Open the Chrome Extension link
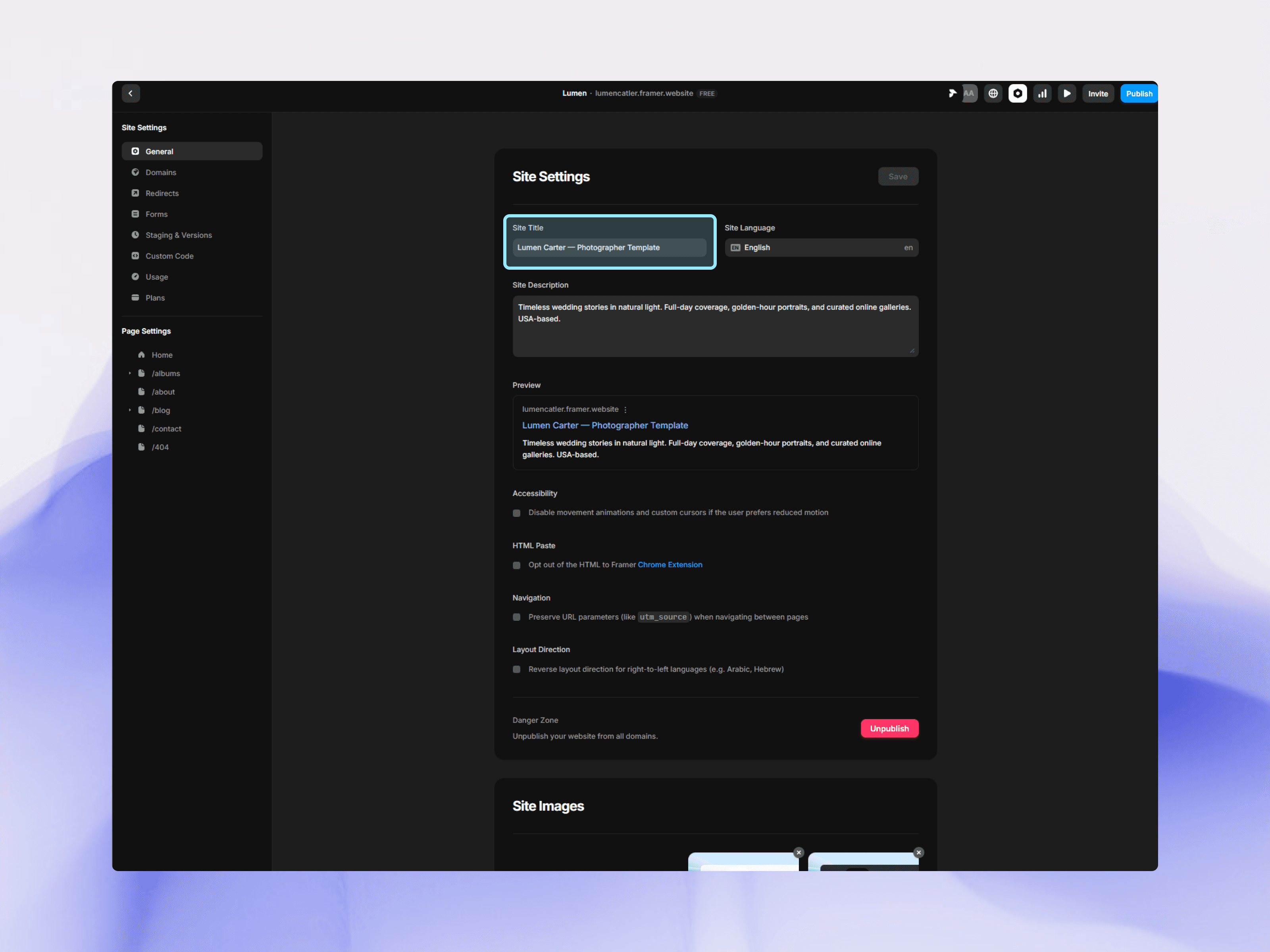This screenshot has height=952, width=1270. [670, 565]
